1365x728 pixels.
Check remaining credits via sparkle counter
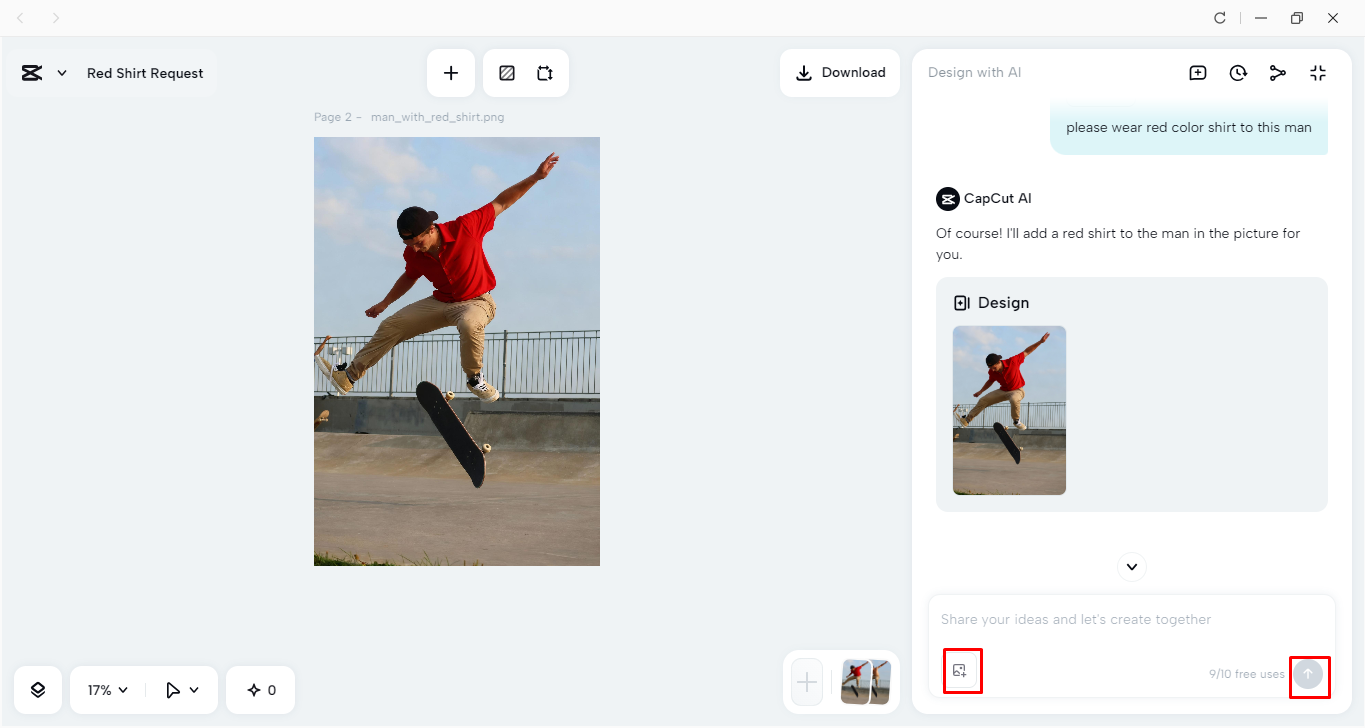click(260, 689)
